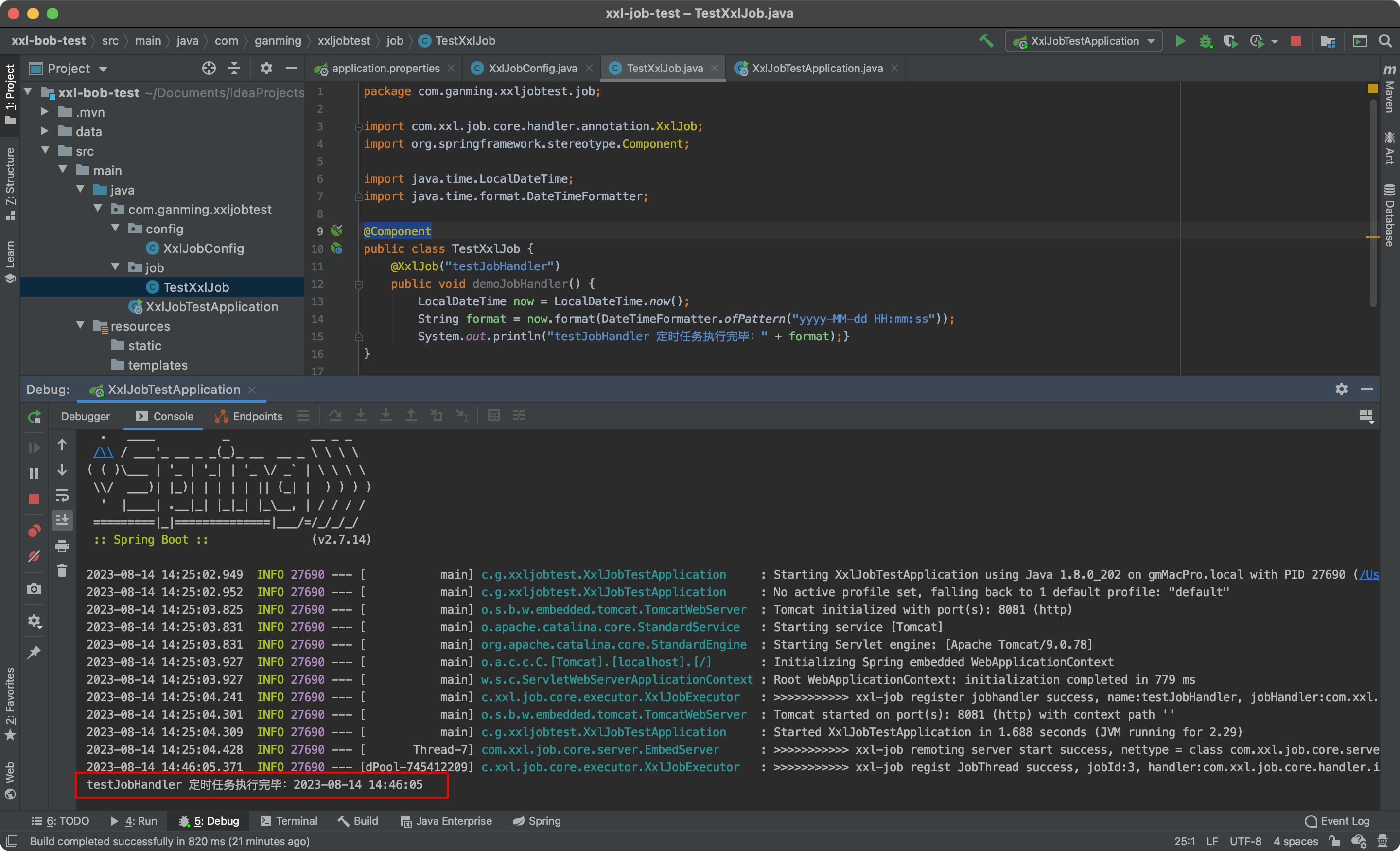1400x851 pixels.
Task: Open Project panel settings gear
Action: pyautogui.click(x=266, y=68)
